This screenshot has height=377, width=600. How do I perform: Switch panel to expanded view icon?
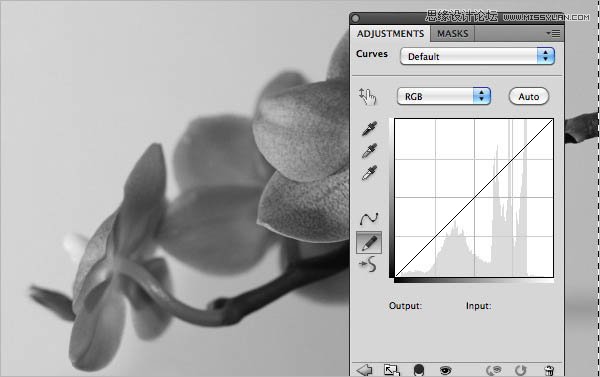pos(392,370)
